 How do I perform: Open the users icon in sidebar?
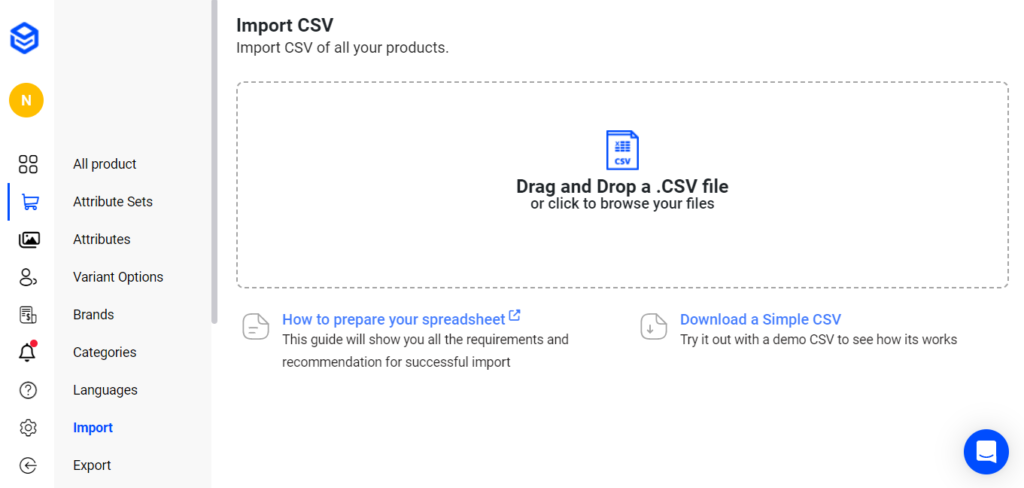click(28, 277)
